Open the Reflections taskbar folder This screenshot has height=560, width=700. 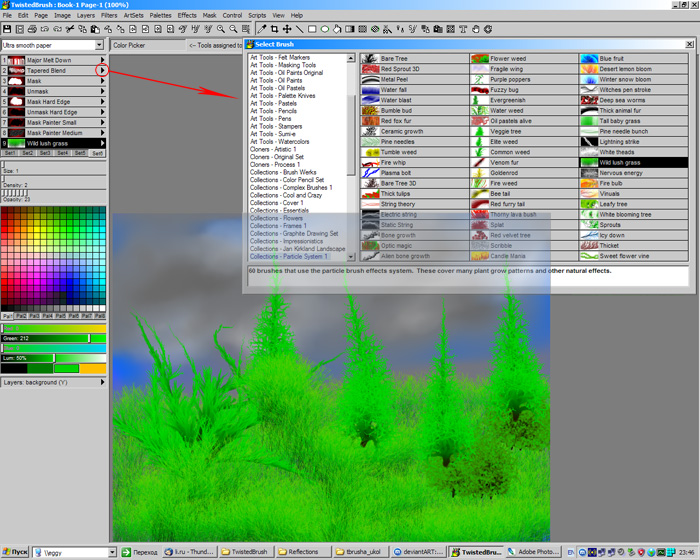coord(303,552)
